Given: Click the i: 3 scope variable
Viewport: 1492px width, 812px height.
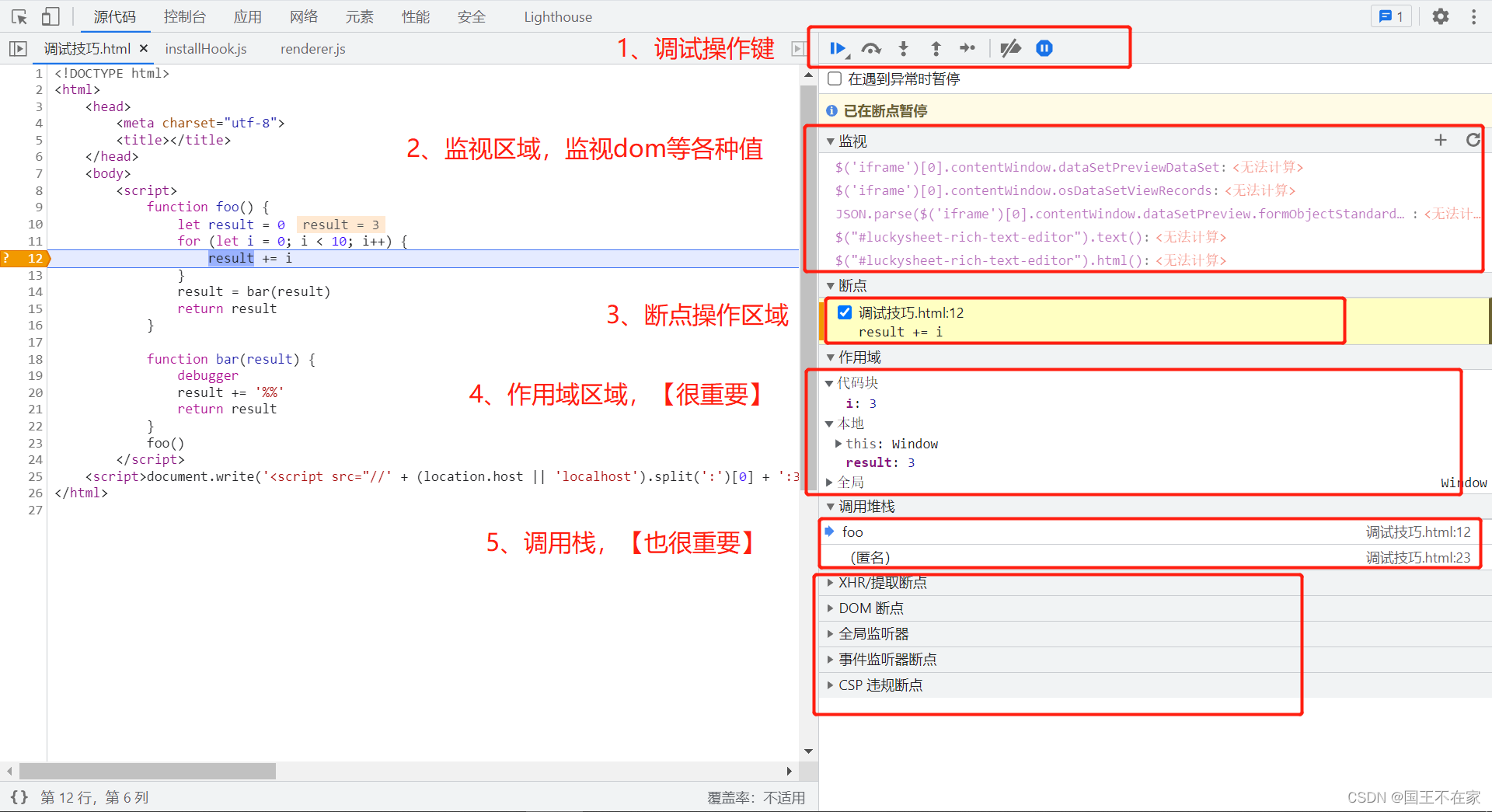Looking at the screenshot, I should click(861, 403).
